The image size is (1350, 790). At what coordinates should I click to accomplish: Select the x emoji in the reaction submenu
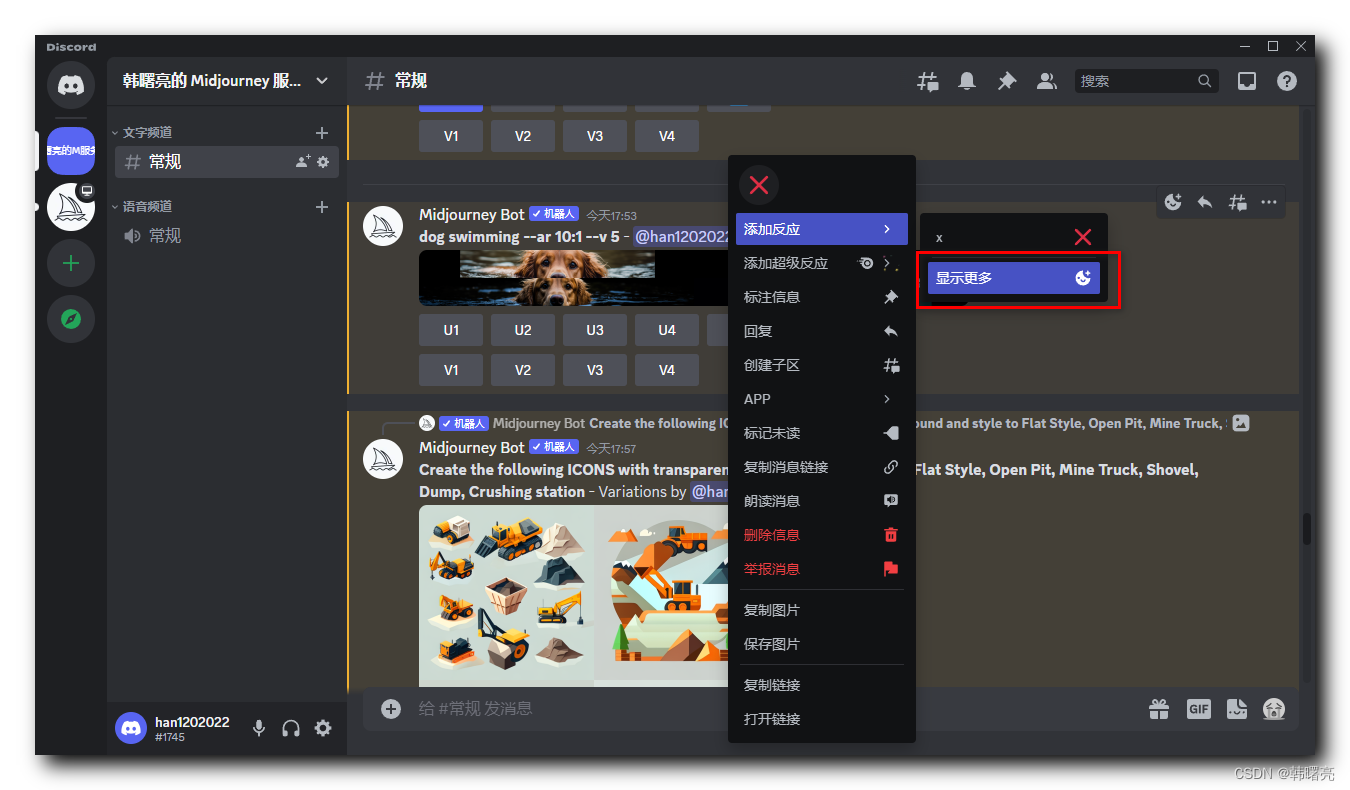(1014, 237)
